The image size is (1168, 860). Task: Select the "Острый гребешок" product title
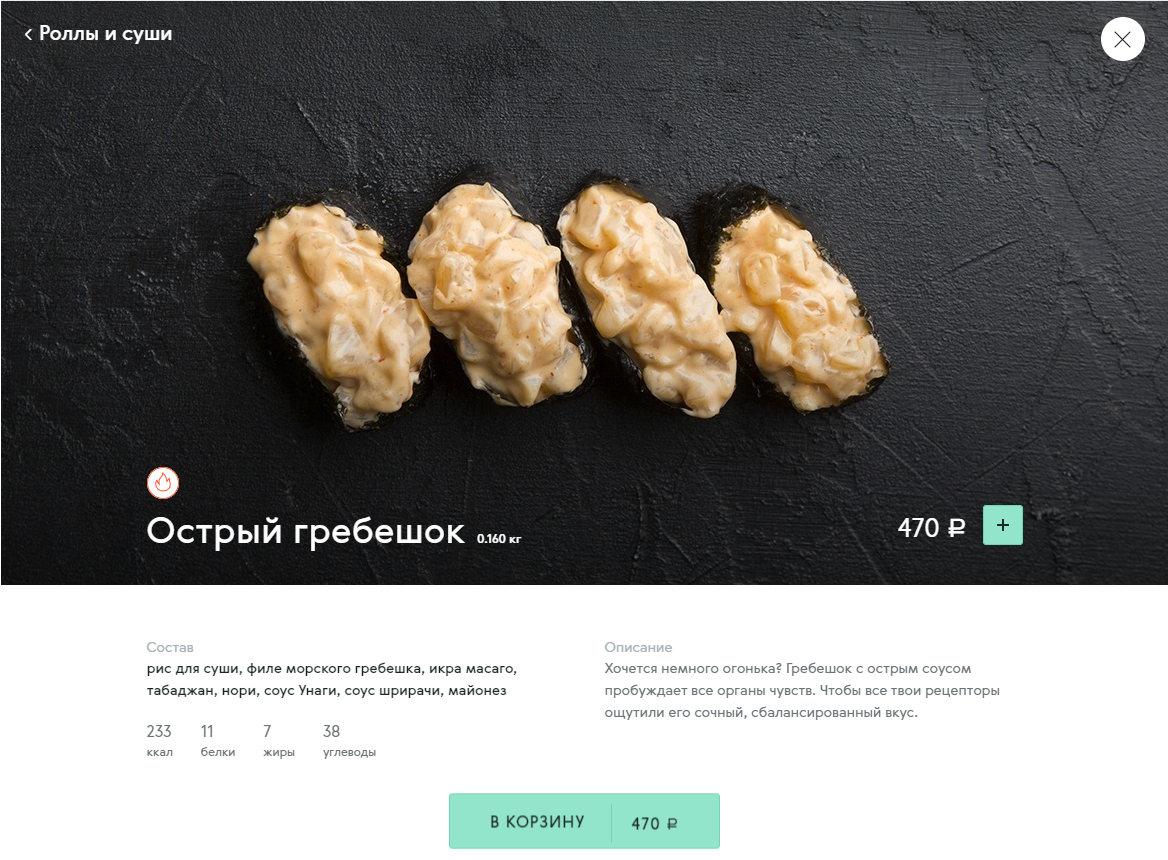click(305, 531)
